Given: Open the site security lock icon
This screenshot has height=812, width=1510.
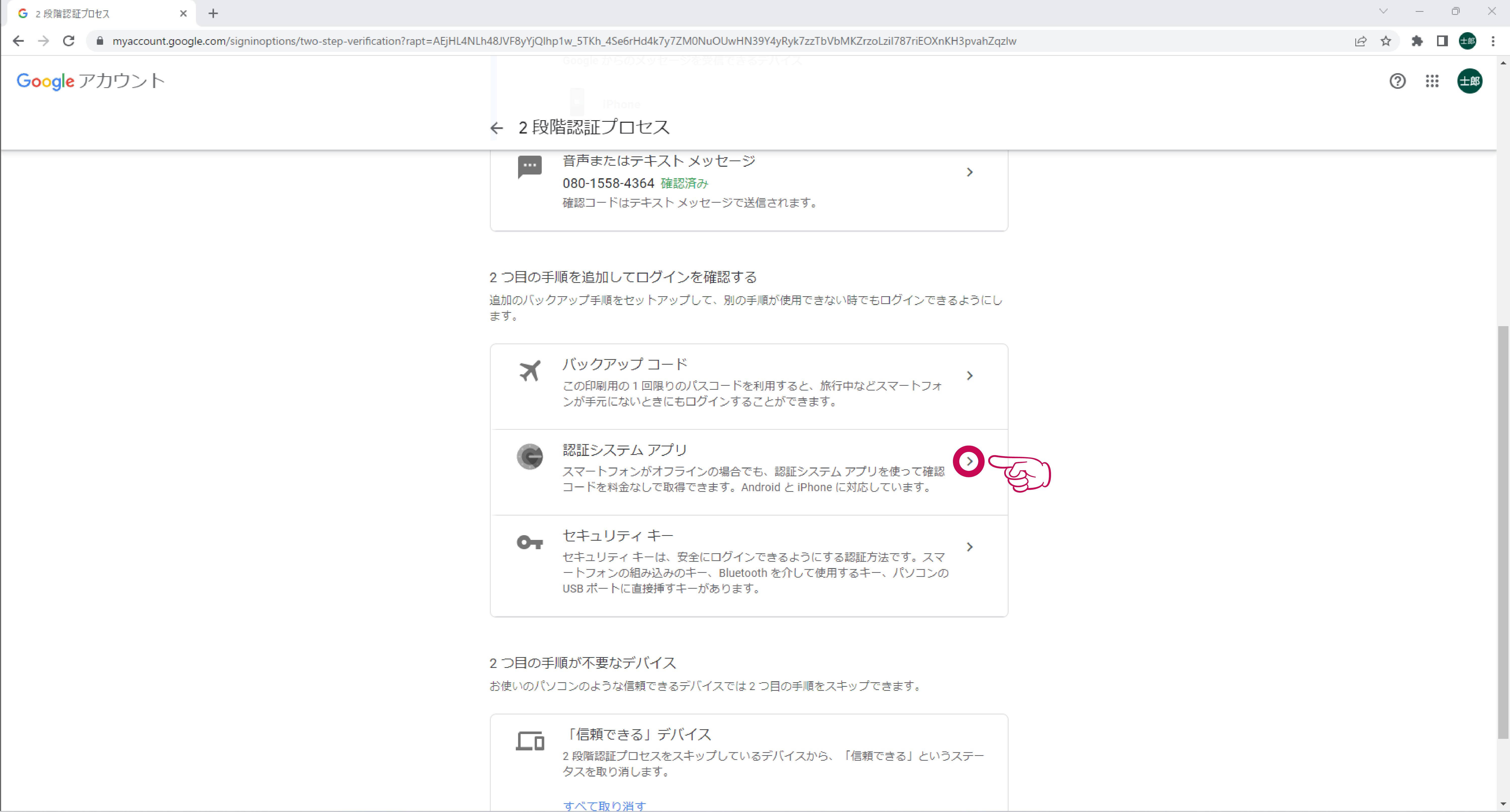Looking at the screenshot, I should pyautogui.click(x=100, y=41).
